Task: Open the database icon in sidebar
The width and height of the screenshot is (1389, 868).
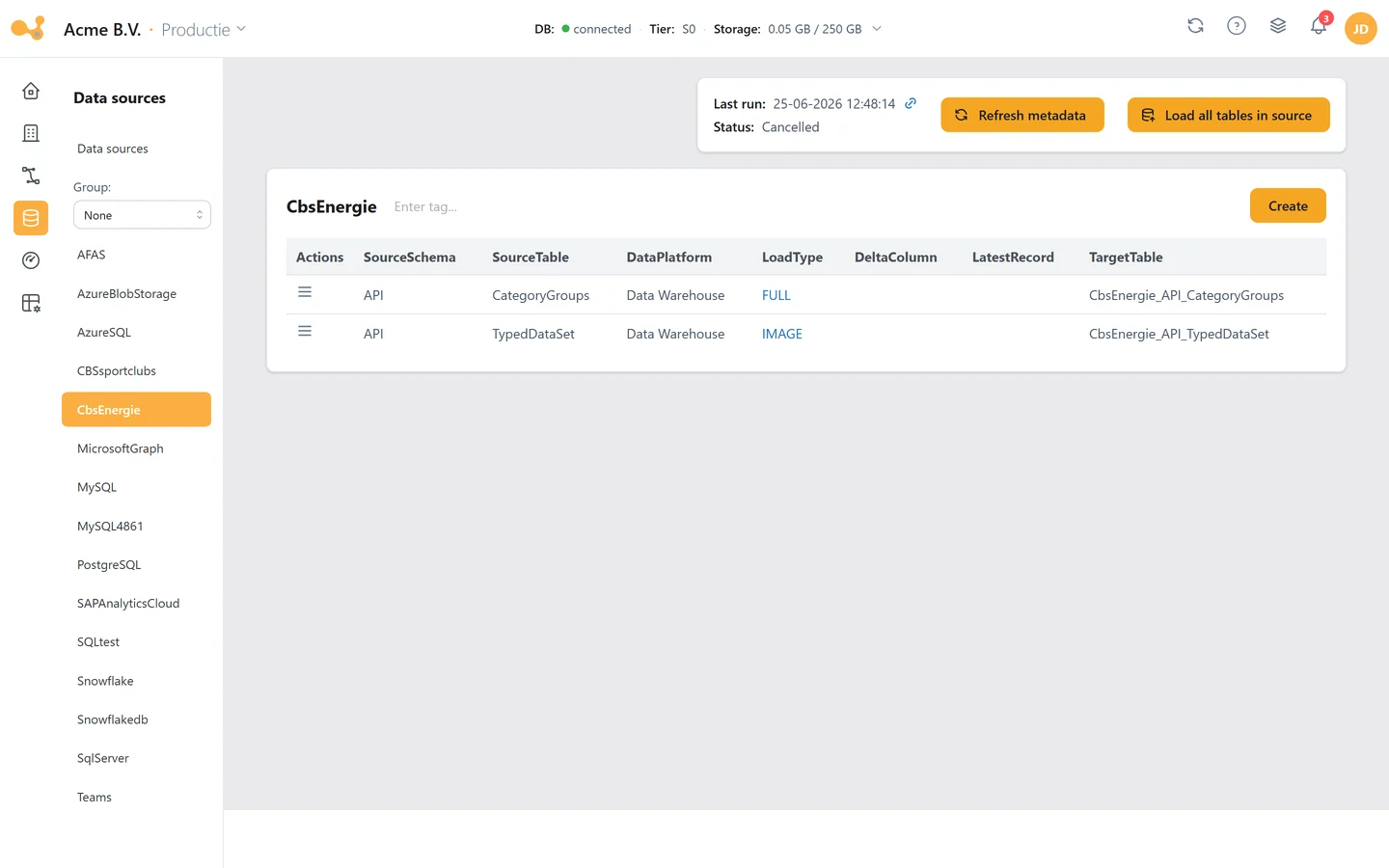Action: click(31, 218)
